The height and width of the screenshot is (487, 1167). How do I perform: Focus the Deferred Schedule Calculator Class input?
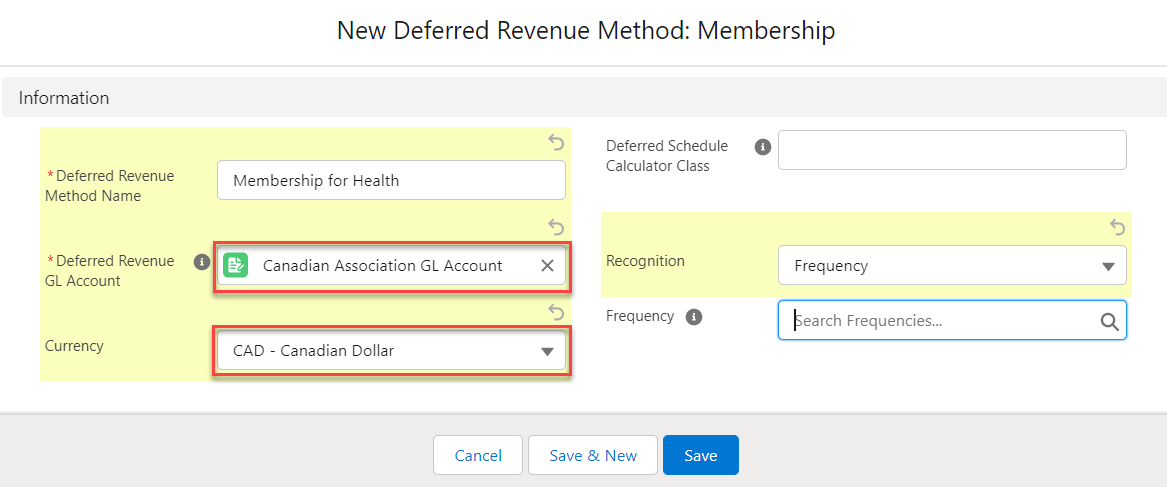[952, 150]
